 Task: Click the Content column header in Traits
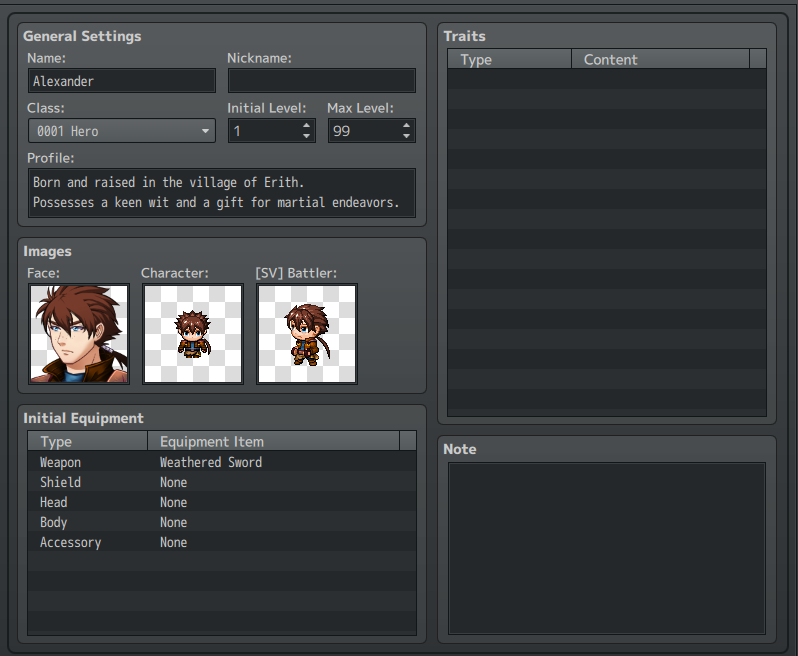pyautogui.click(x=661, y=60)
